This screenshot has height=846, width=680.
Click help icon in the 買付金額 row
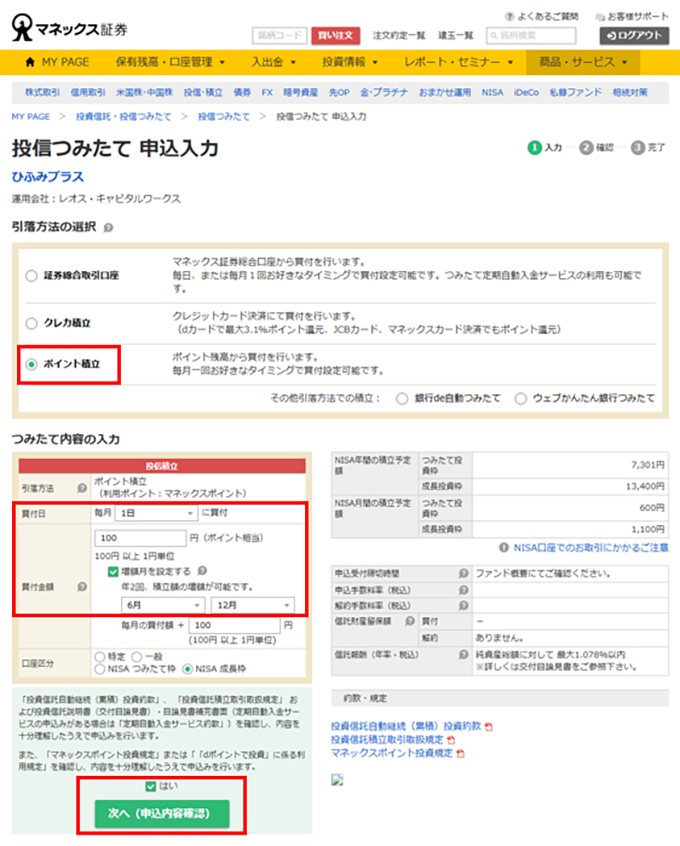[x=81, y=586]
